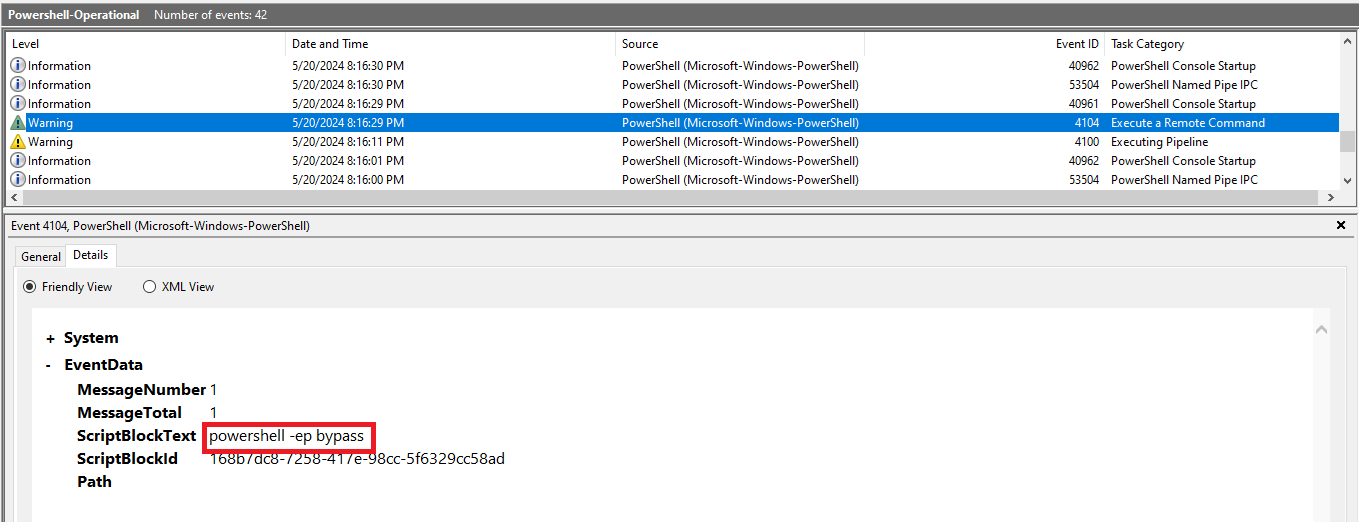Sort events by Event ID column
Image resolution: width=1359 pixels, height=522 pixels.
(x=1077, y=44)
